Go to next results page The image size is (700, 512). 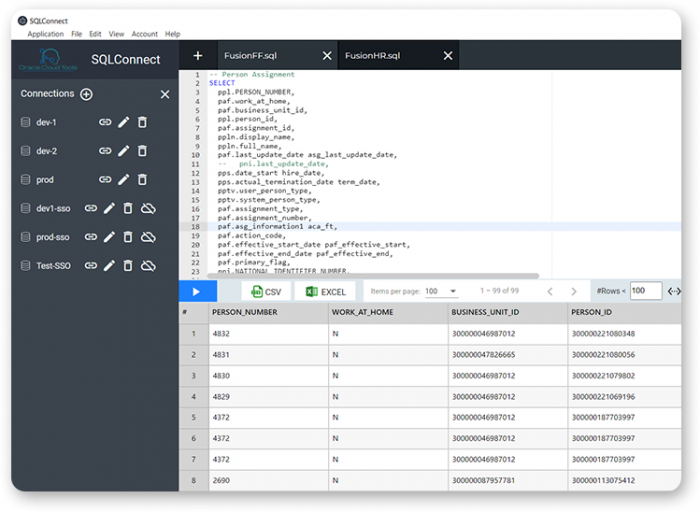[574, 291]
